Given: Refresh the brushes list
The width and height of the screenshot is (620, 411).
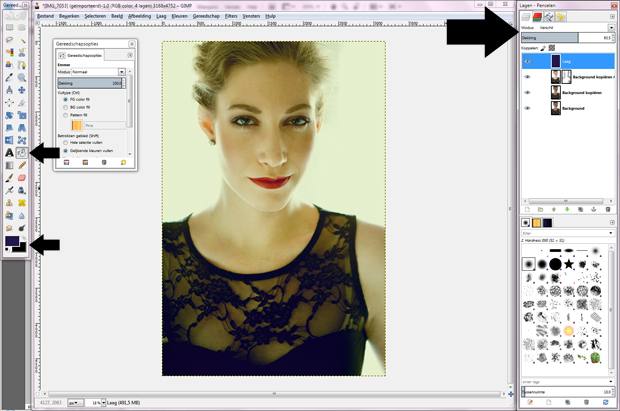Looking at the screenshot, I should coord(605,402).
